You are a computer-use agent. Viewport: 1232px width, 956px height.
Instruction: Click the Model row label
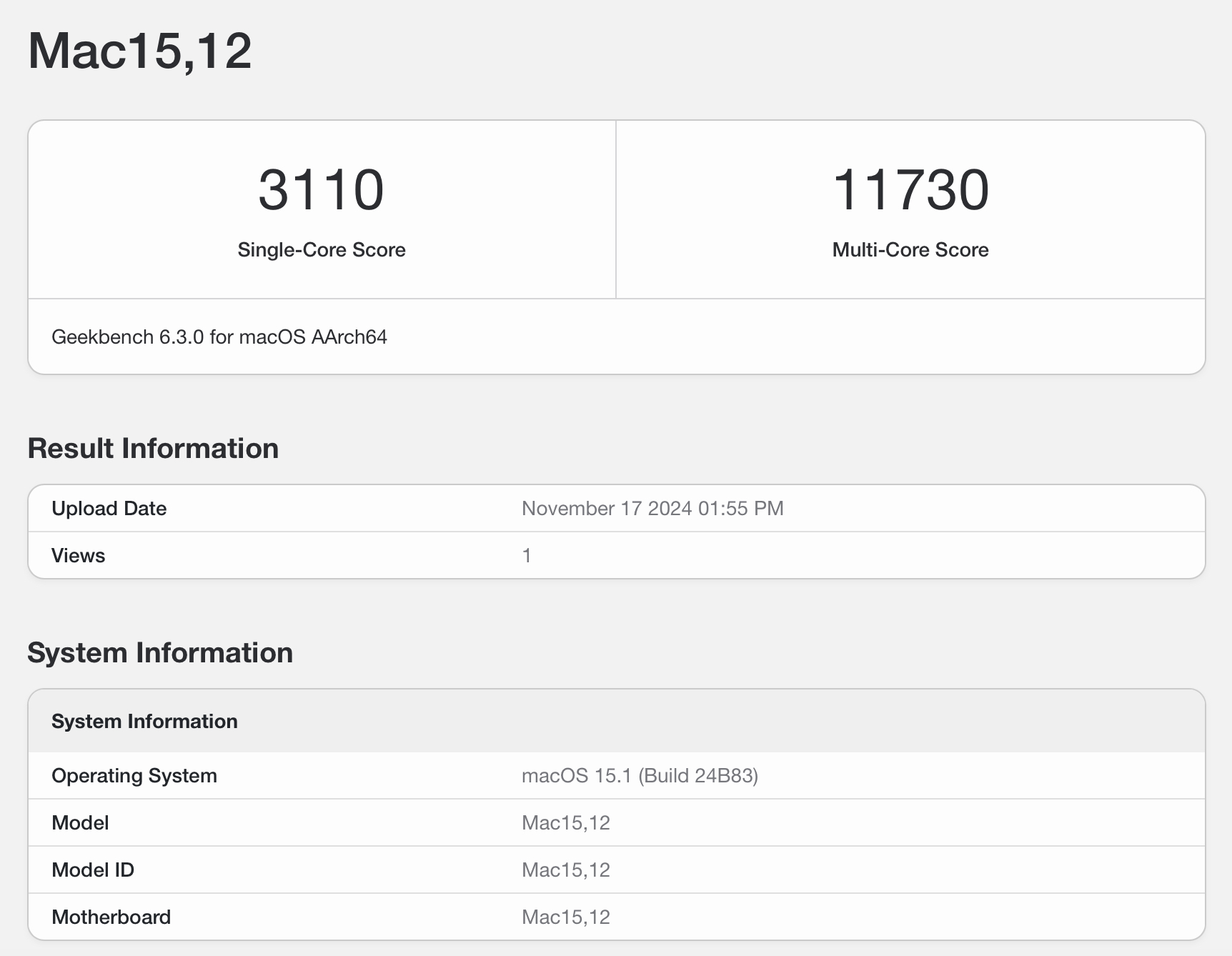pyautogui.click(x=80, y=823)
